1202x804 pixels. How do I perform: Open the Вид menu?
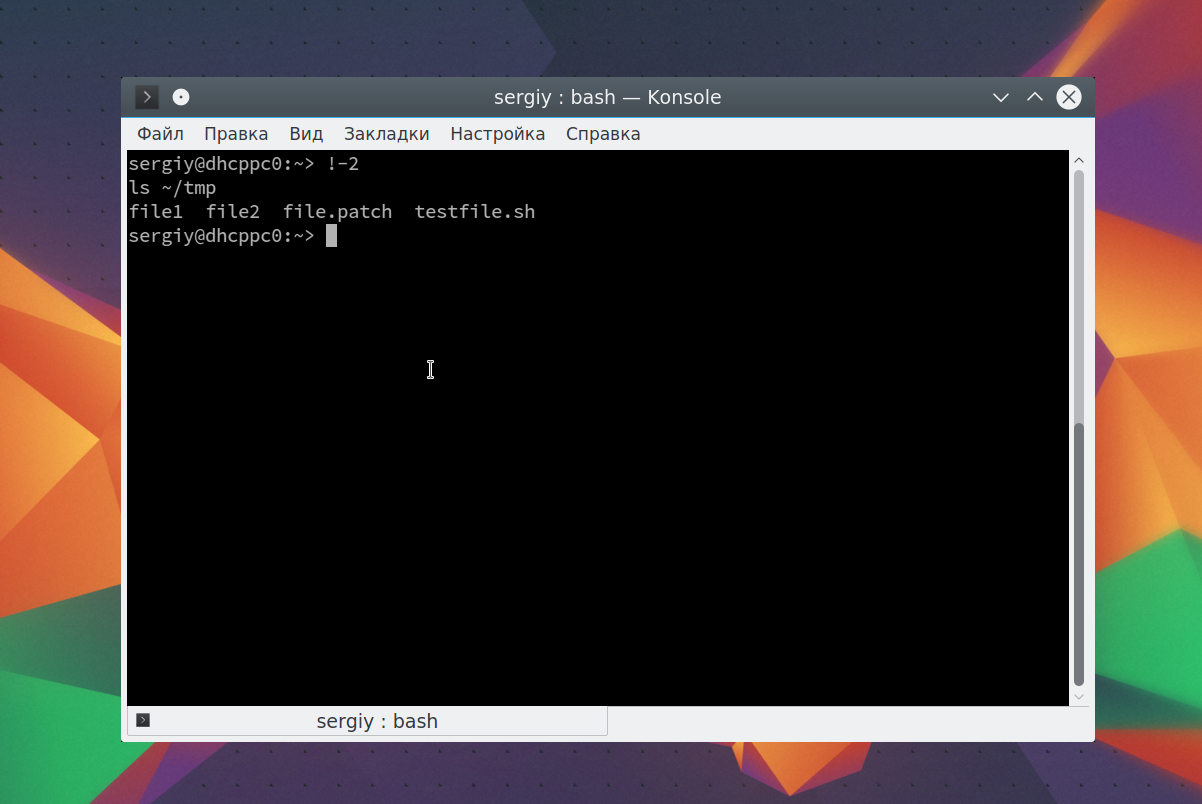pyautogui.click(x=306, y=134)
